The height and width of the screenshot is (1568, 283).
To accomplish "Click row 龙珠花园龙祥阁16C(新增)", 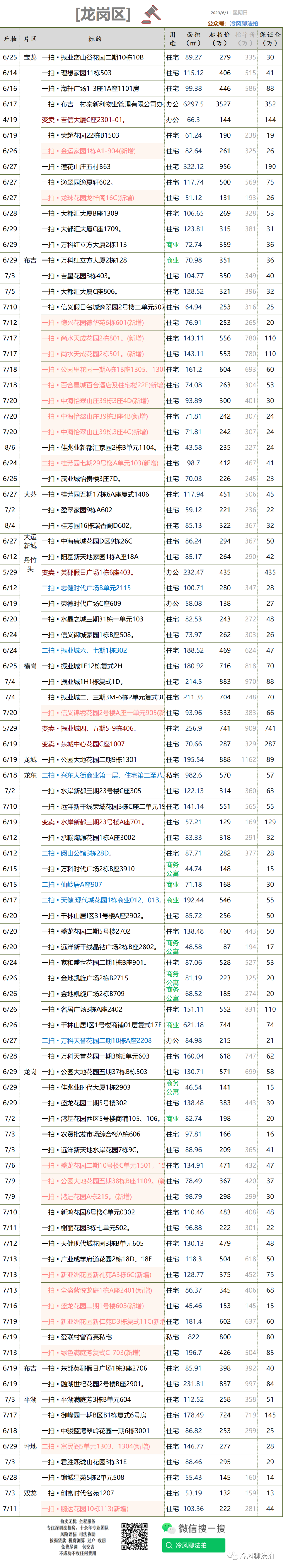I will [141, 198].
